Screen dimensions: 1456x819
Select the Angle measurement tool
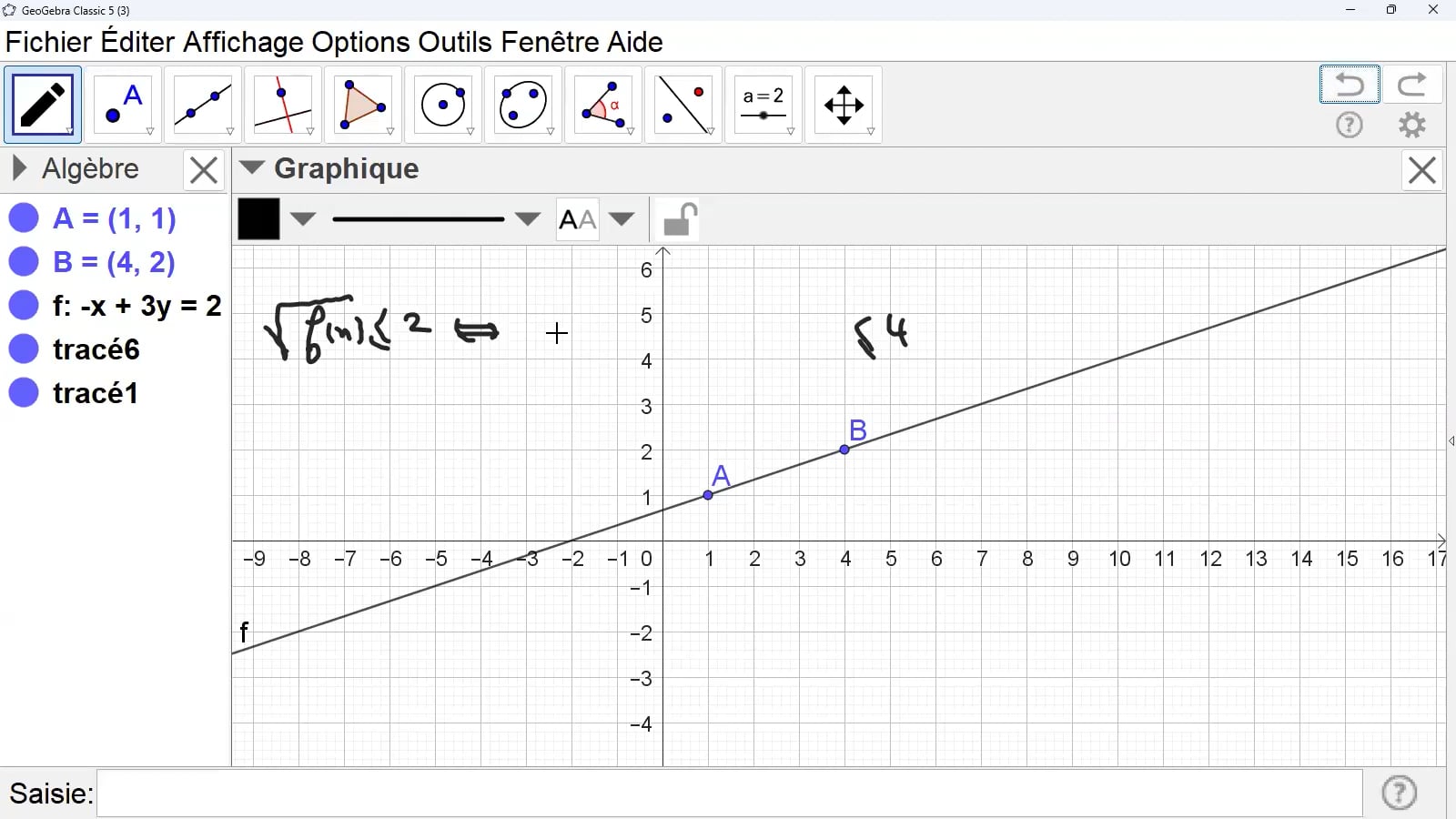point(603,105)
